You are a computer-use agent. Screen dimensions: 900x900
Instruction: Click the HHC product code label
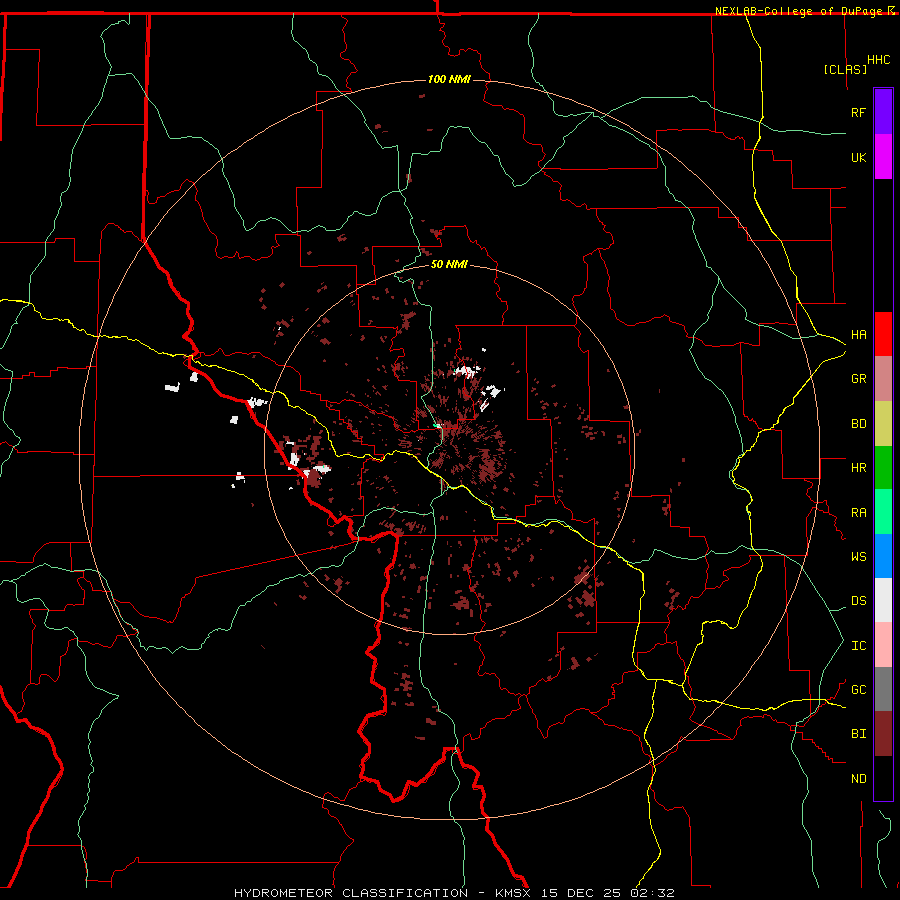pos(878,60)
